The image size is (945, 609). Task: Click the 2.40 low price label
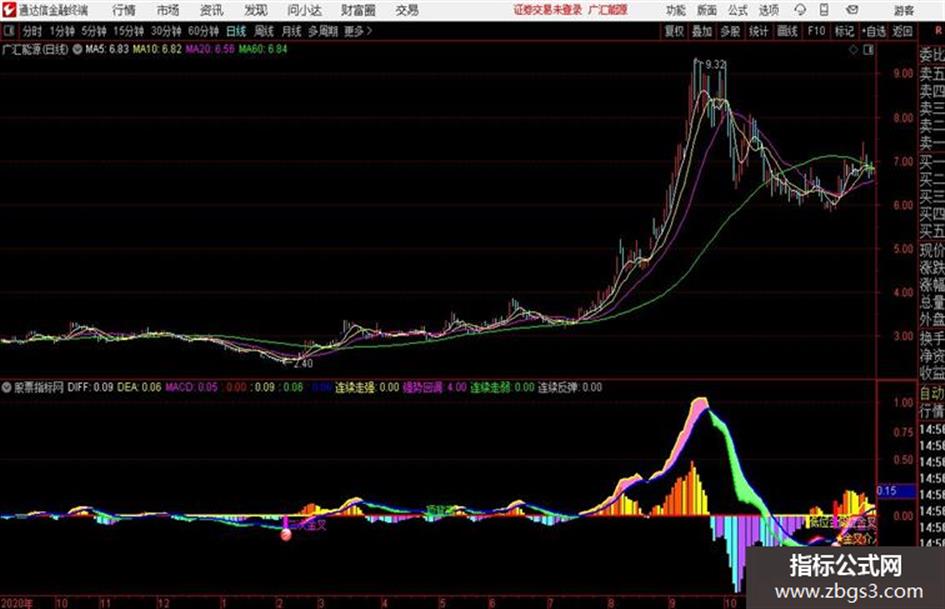point(303,364)
